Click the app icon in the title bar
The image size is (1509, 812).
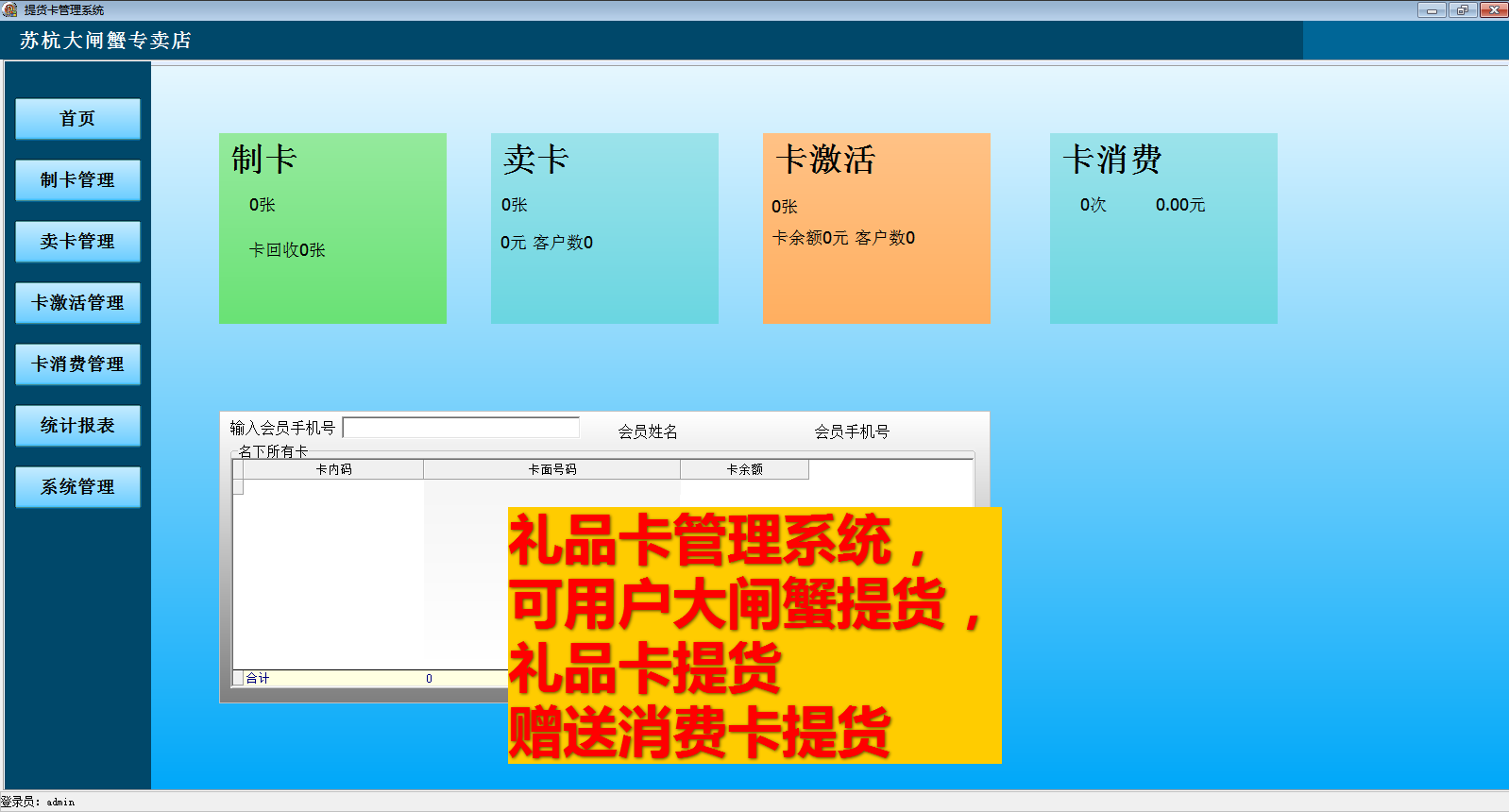tap(10, 9)
